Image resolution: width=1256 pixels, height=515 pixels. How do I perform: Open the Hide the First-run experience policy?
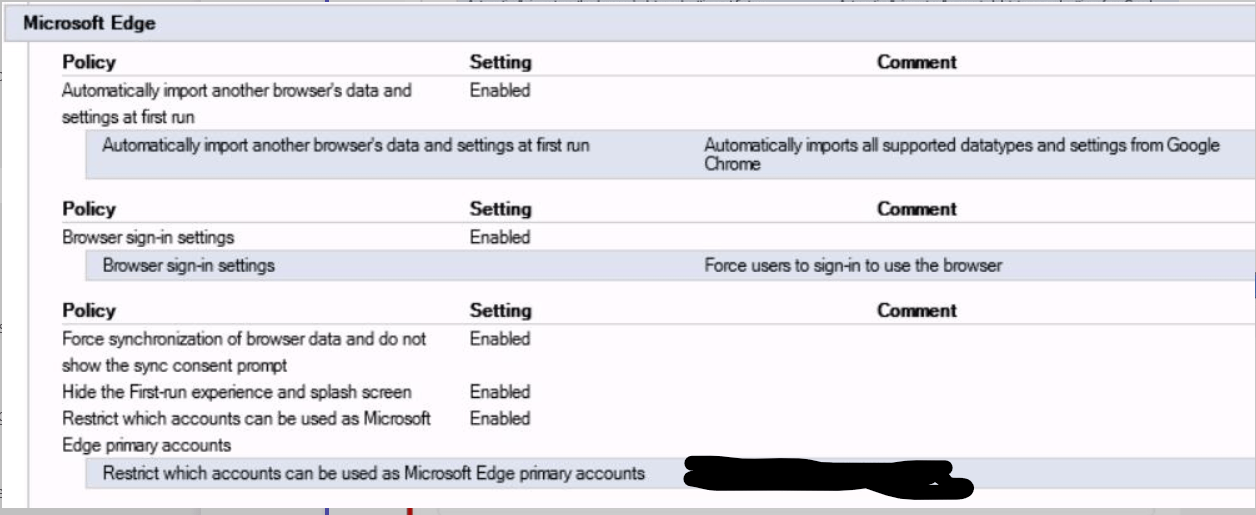click(x=236, y=392)
